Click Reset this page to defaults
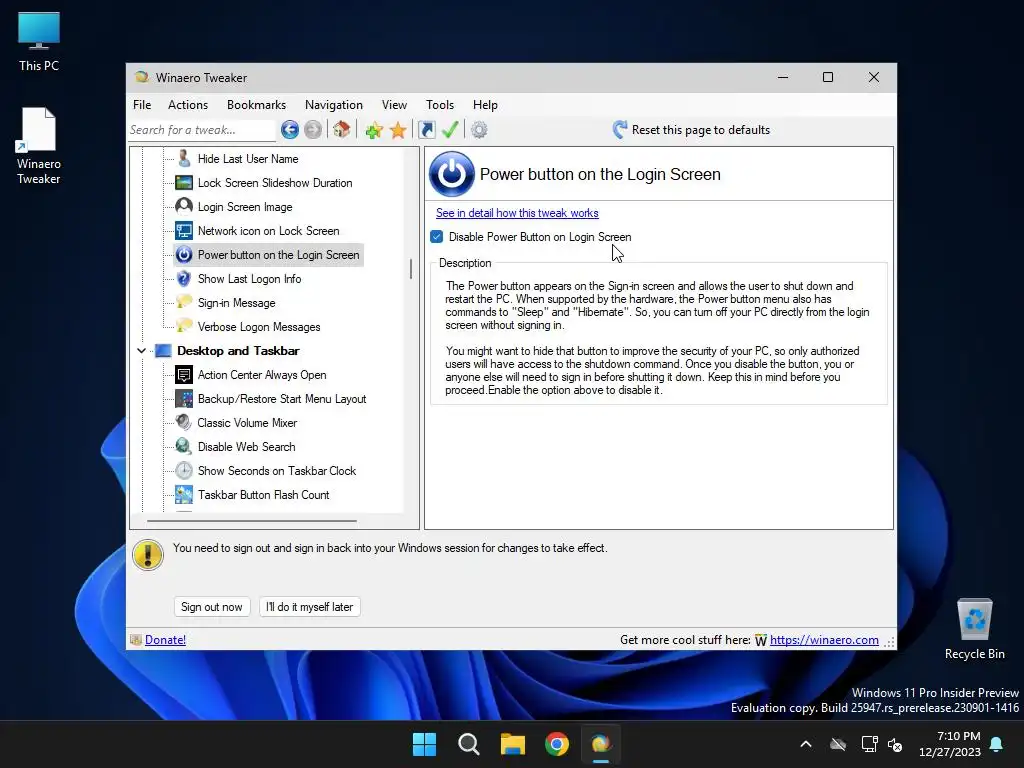The height and width of the screenshot is (768, 1024). (x=692, y=130)
